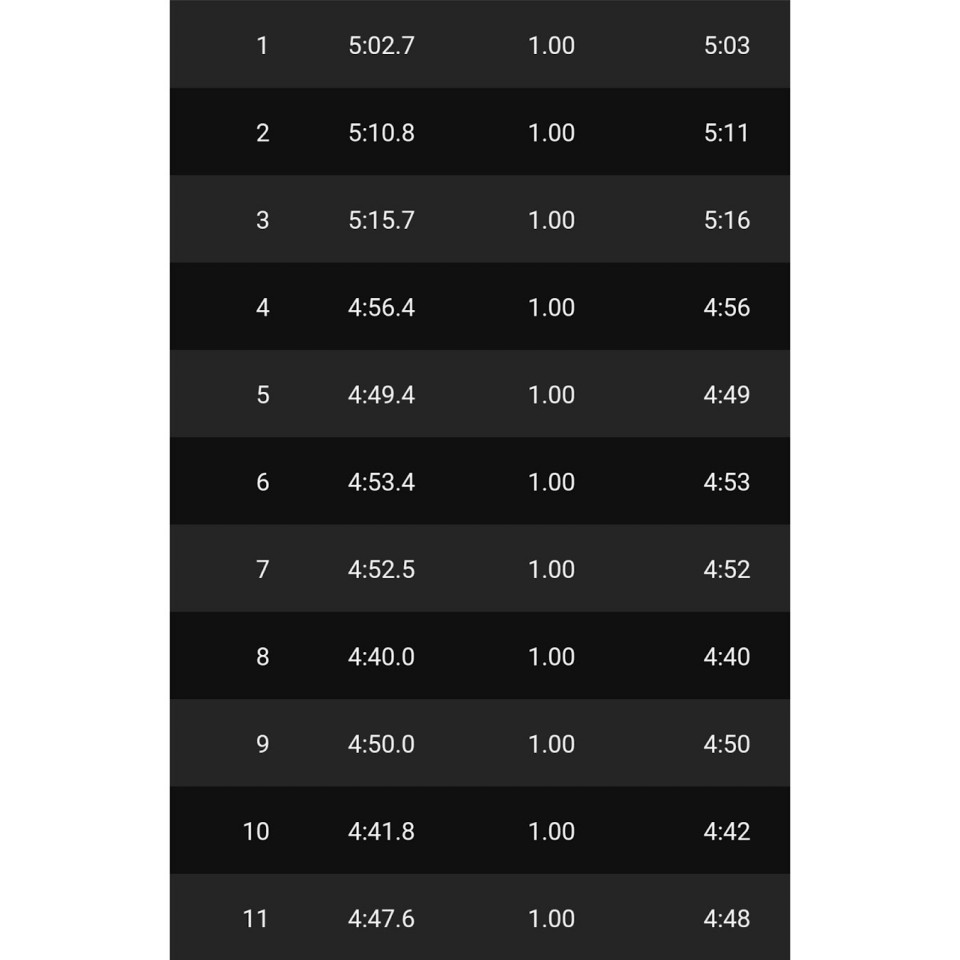Click lap 5 time 4:49.4
Image resolution: width=960 pixels, height=960 pixels.
[381, 395]
